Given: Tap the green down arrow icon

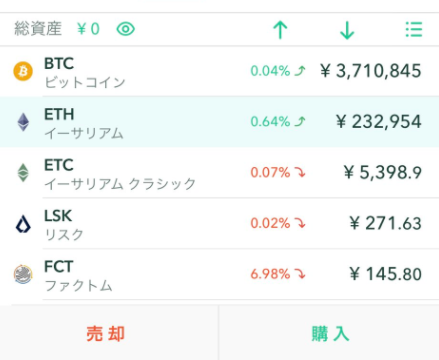Looking at the screenshot, I should [x=347, y=30].
